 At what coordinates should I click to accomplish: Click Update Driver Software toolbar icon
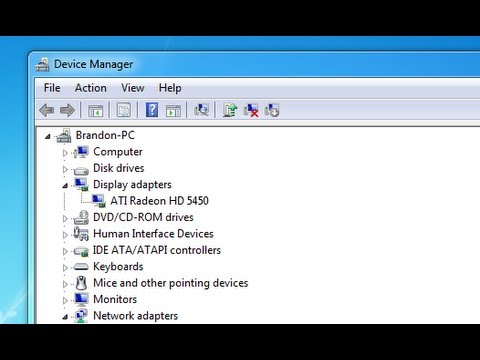pyautogui.click(x=230, y=110)
